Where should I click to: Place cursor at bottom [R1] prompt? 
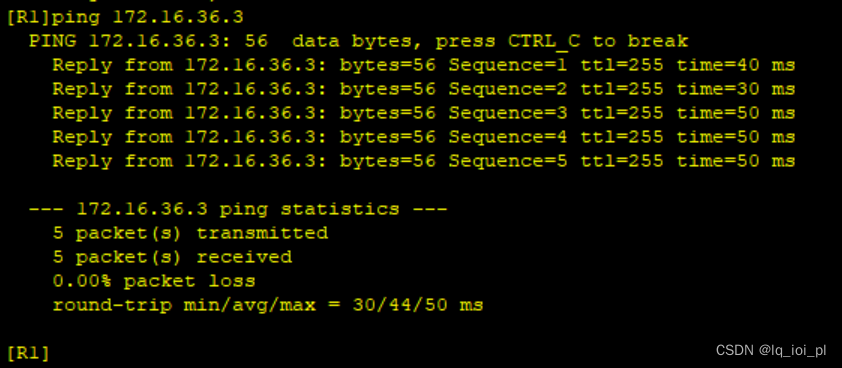[28, 353]
